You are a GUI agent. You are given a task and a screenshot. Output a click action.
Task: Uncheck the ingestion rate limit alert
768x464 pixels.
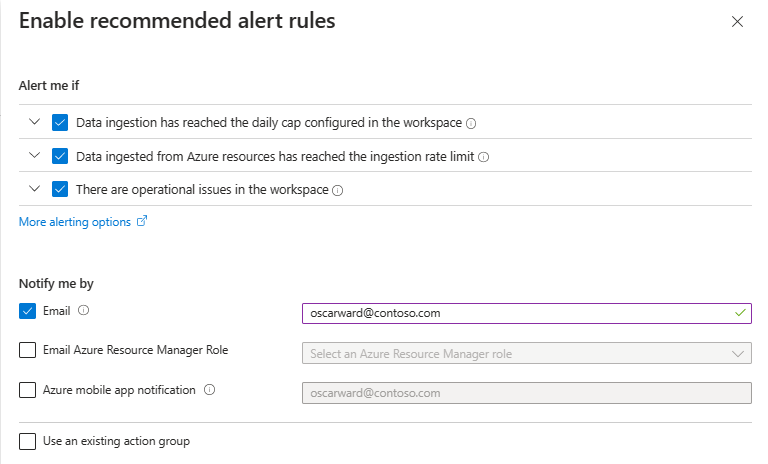tap(60, 156)
